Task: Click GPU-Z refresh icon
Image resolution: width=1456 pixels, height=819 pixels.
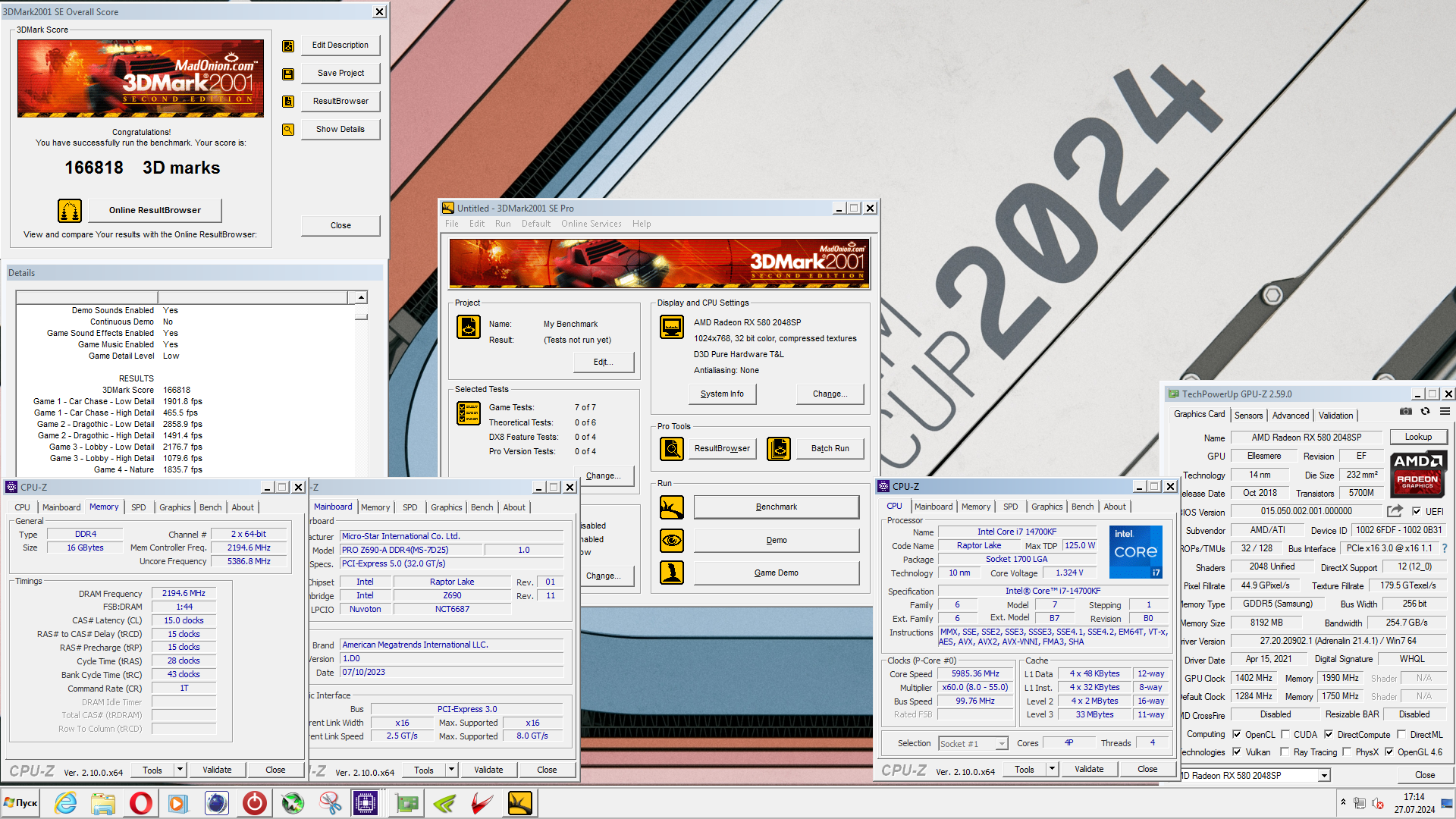Action: 1426,412
